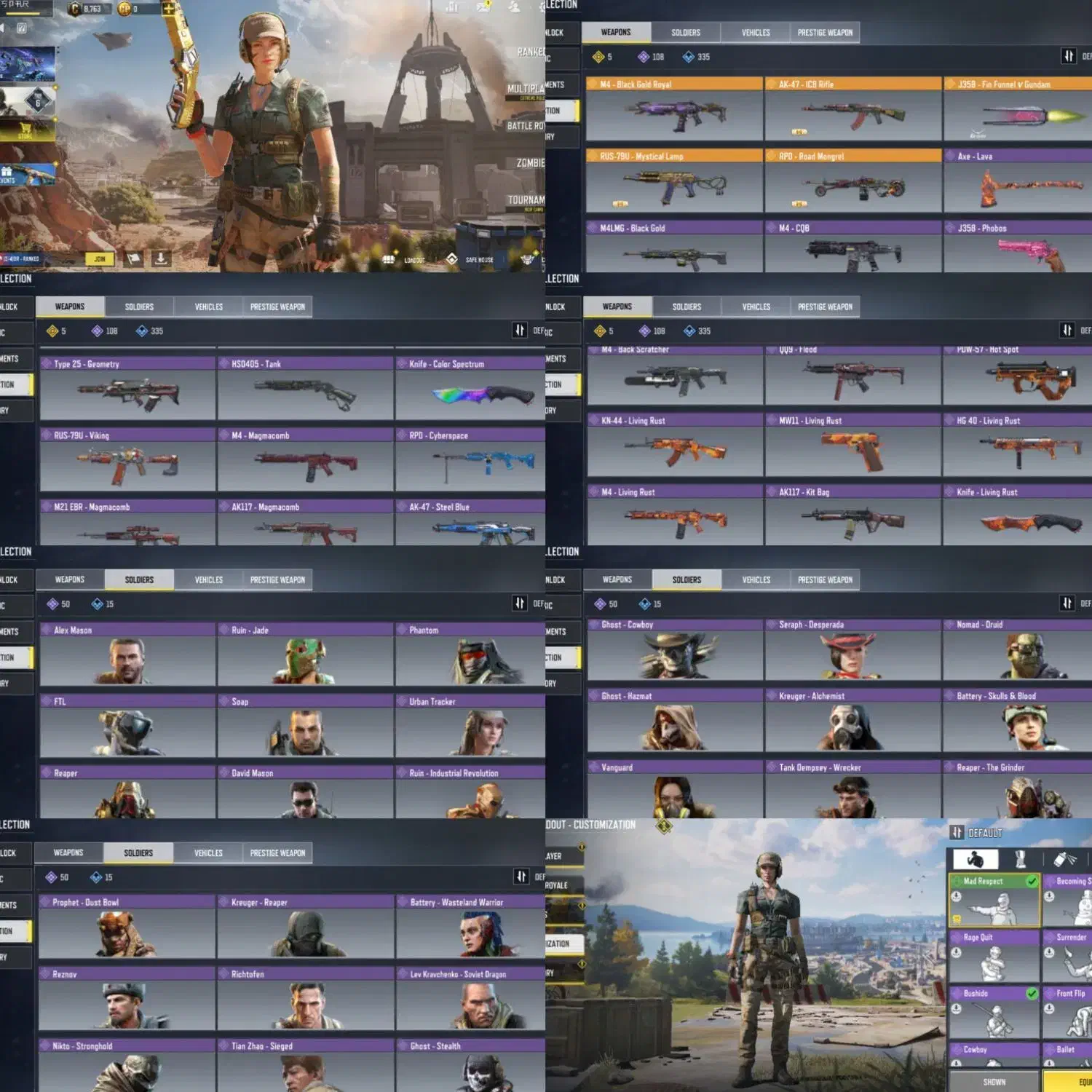Choose the Battery - Wasteland Warrior card

click(x=471, y=927)
